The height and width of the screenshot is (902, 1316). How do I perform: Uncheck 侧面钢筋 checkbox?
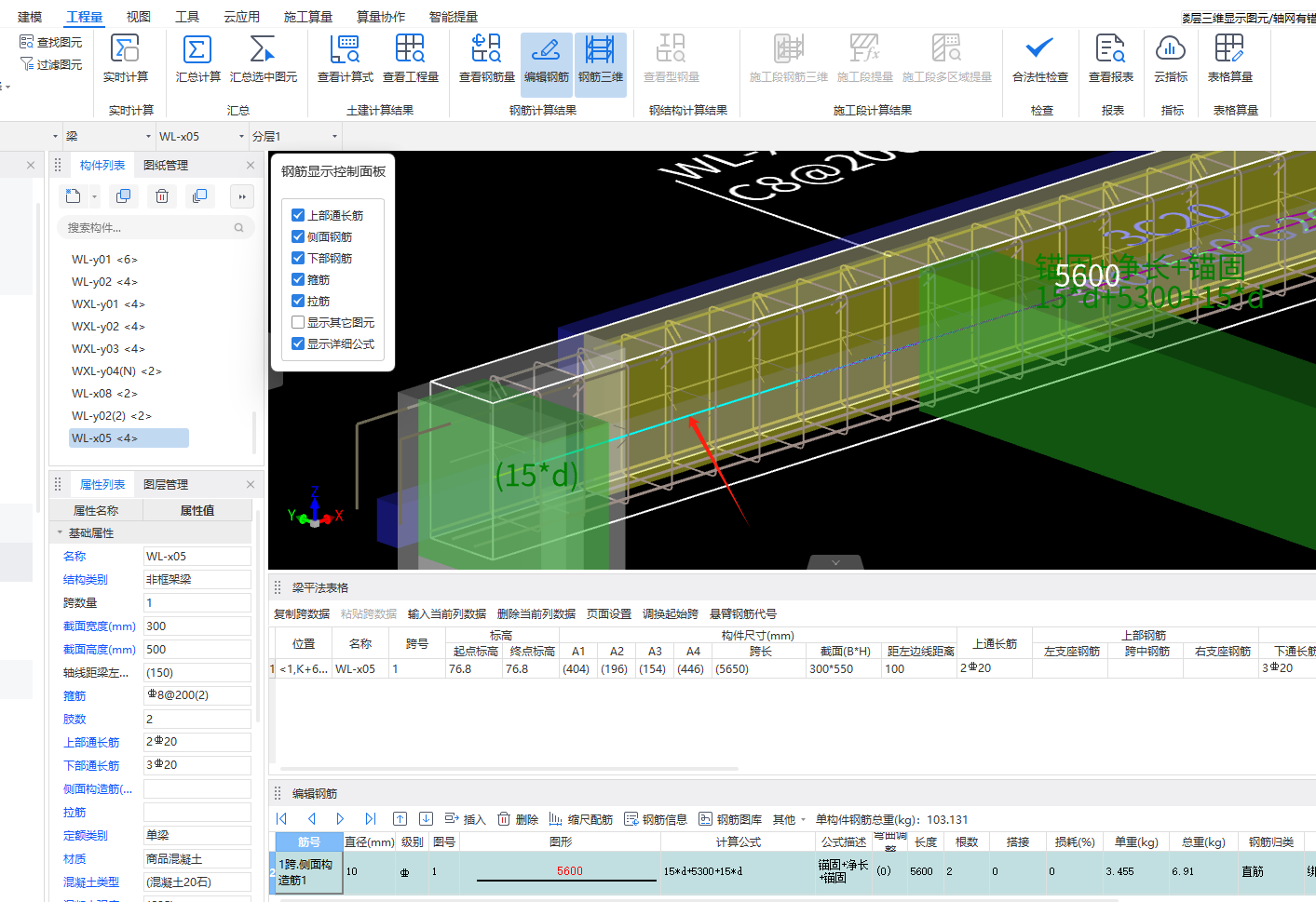[x=298, y=236]
